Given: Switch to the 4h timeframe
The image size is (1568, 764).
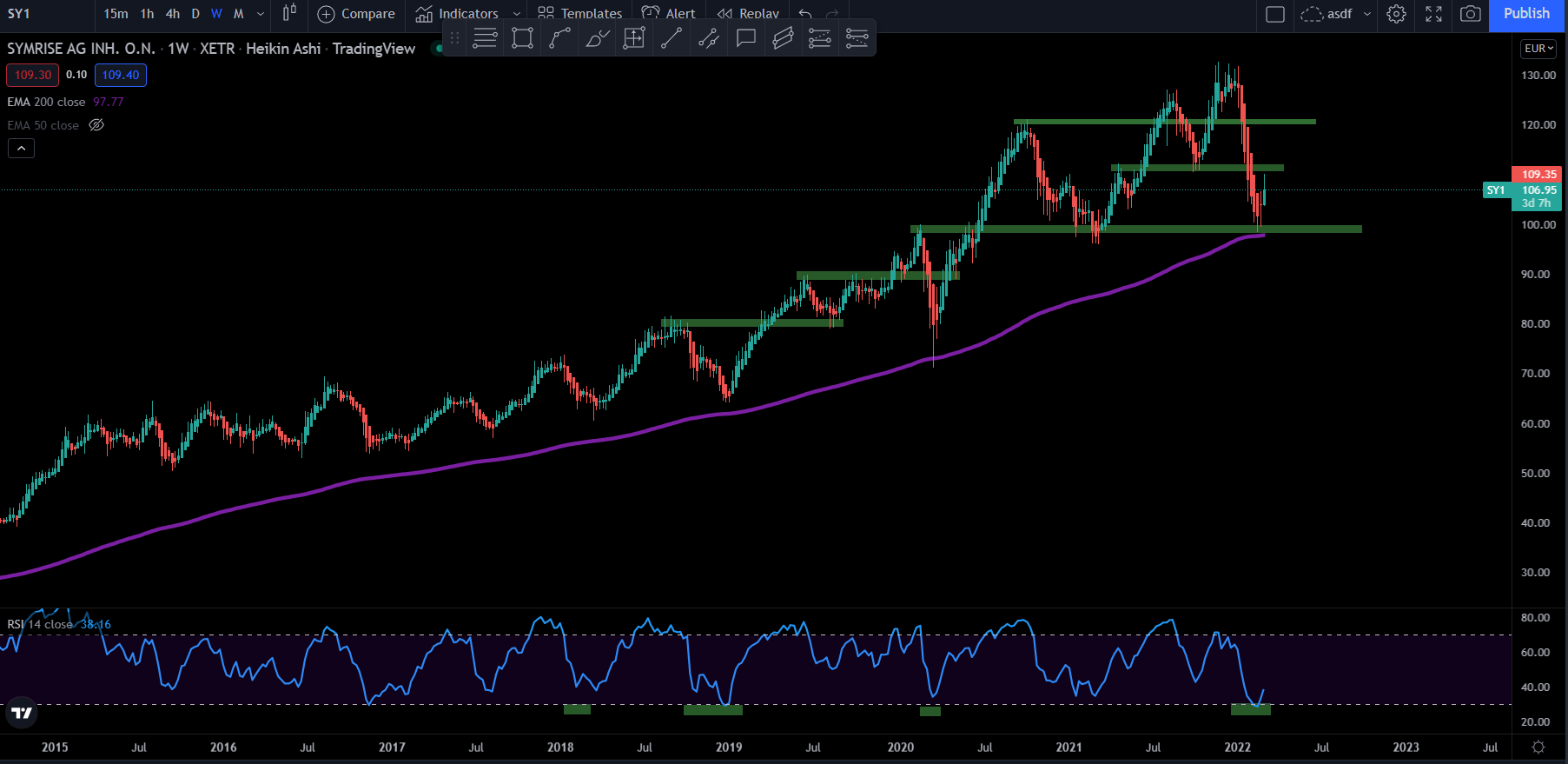Looking at the screenshot, I should pos(173,14).
